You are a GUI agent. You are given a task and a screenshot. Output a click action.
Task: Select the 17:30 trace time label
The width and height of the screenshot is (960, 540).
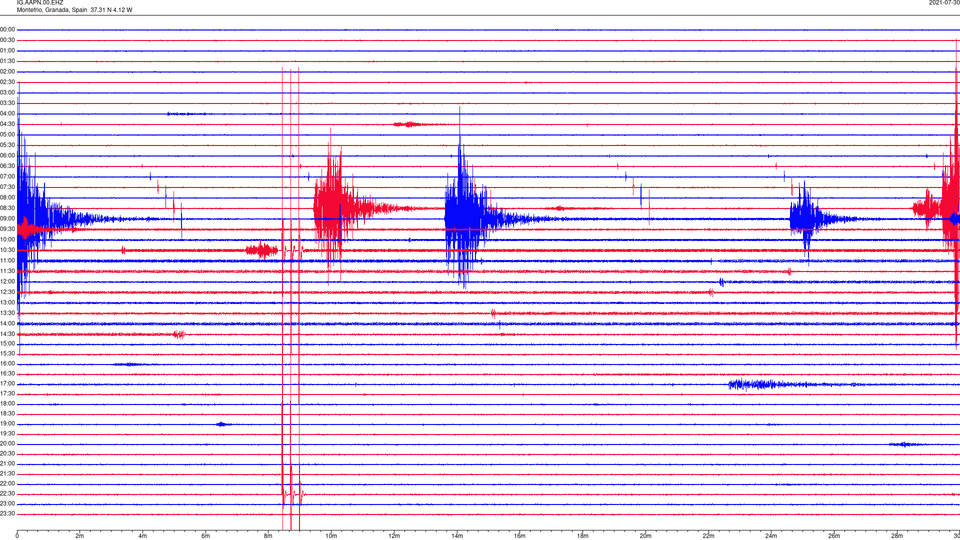[7, 394]
